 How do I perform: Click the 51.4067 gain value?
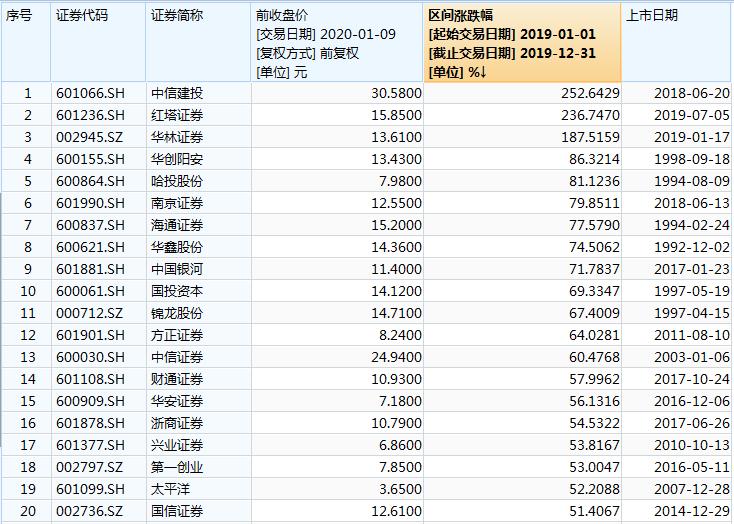tap(594, 511)
